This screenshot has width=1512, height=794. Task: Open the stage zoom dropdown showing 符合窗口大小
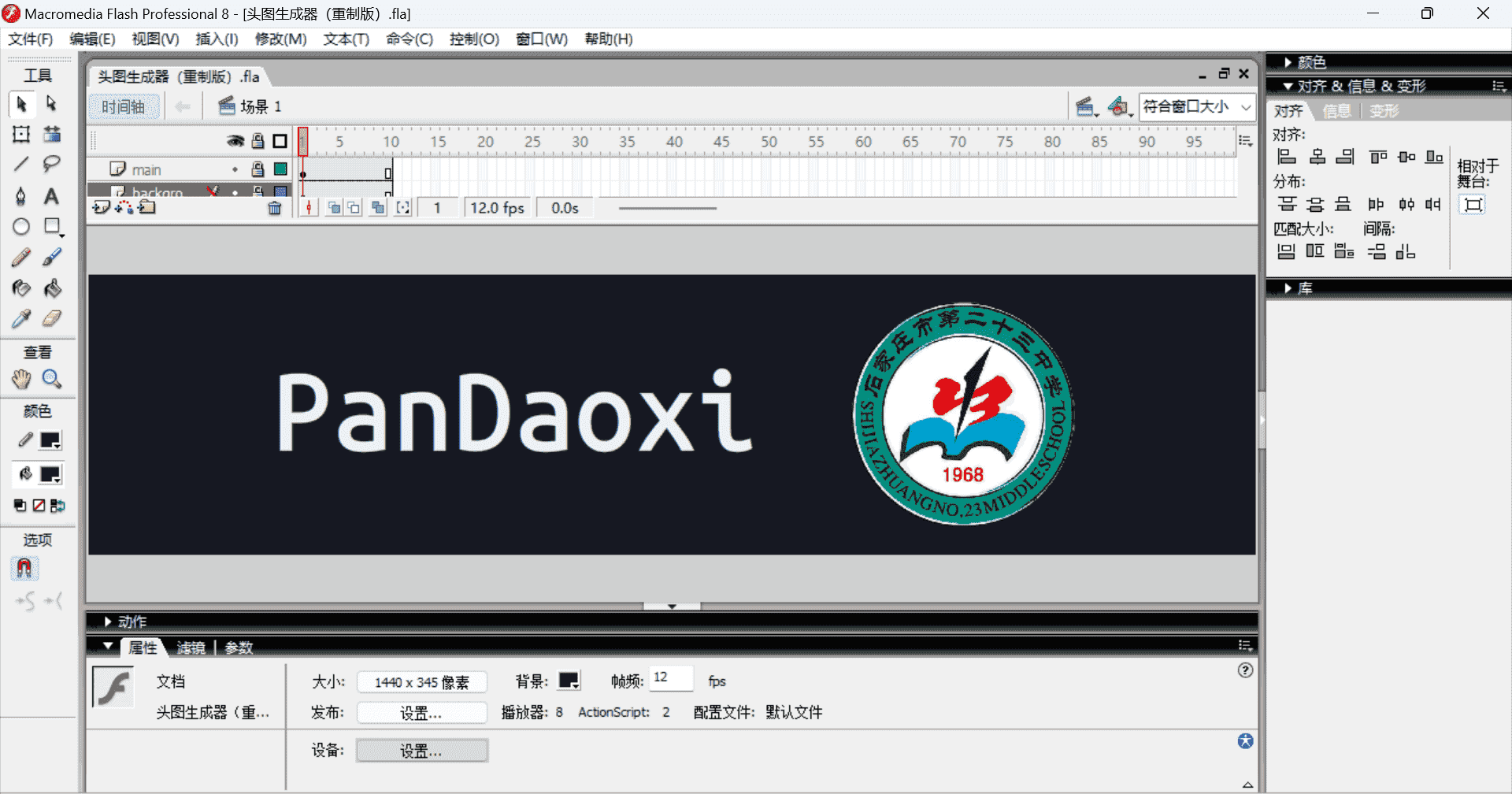click(1196, 107)
